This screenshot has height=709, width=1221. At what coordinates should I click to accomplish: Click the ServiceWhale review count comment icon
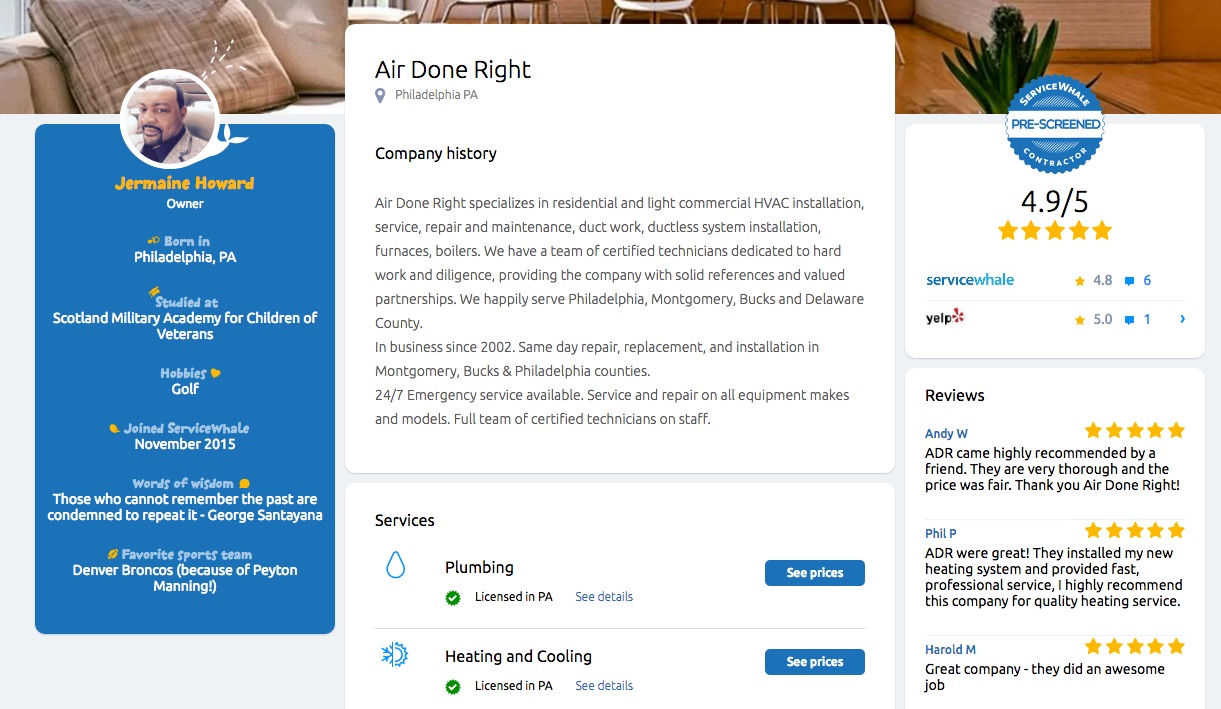click(x=1129, y=281)
